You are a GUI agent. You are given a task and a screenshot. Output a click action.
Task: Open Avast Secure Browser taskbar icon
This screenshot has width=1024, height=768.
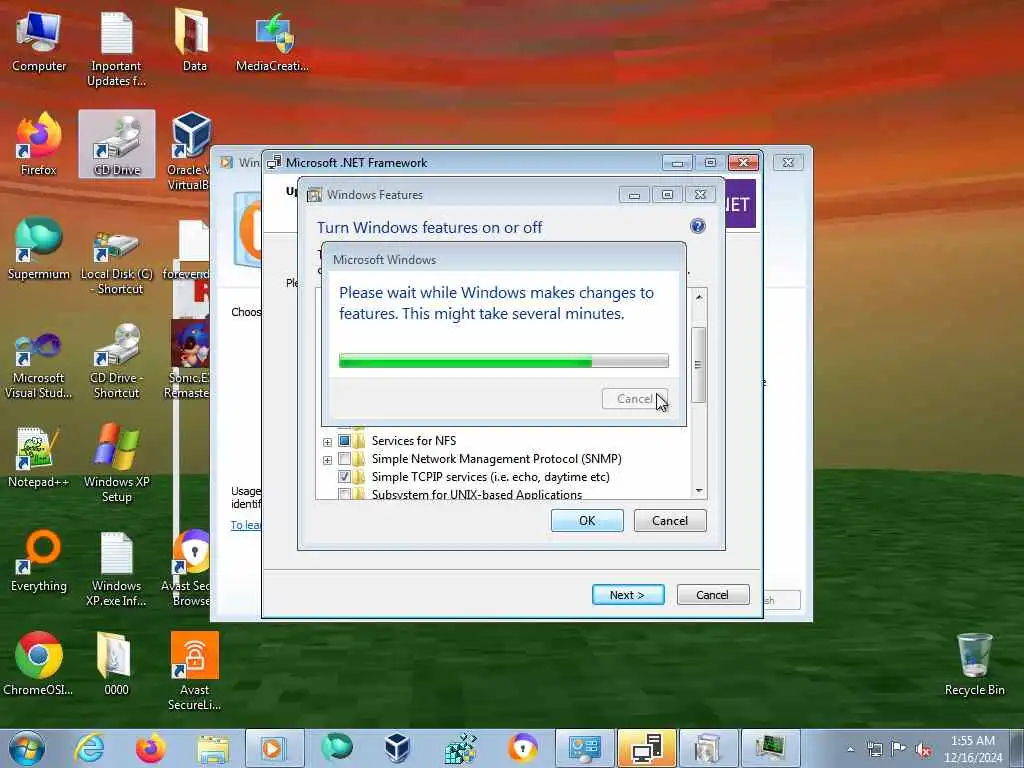pyautogui.click(x=522, y=748)
